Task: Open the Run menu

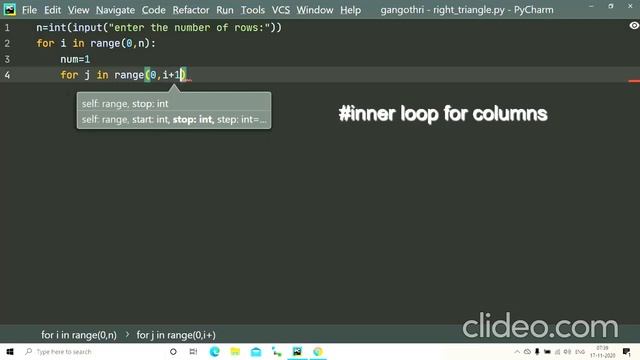Action: 224,10
